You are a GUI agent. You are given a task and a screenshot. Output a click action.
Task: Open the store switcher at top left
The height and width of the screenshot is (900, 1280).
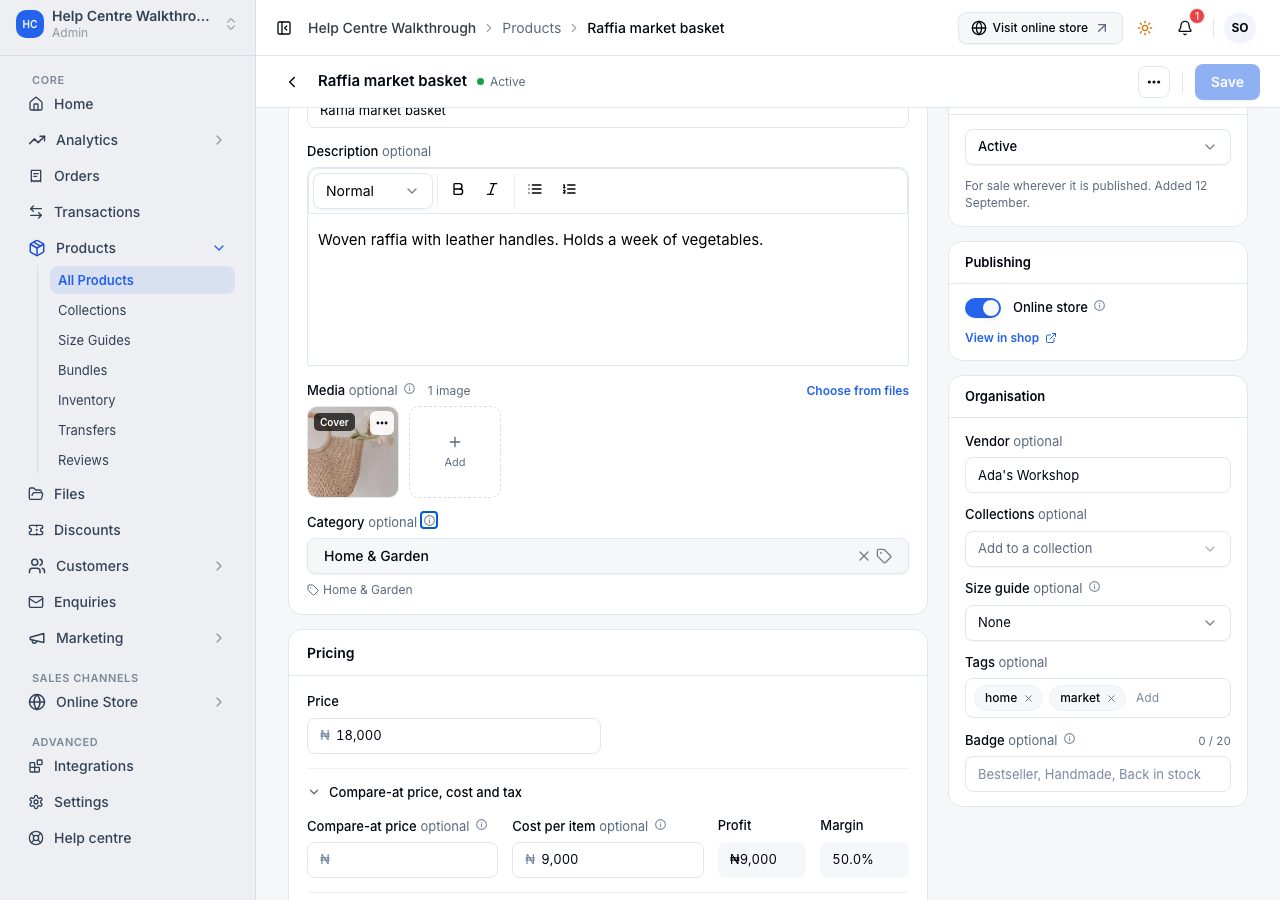(128, 24)
